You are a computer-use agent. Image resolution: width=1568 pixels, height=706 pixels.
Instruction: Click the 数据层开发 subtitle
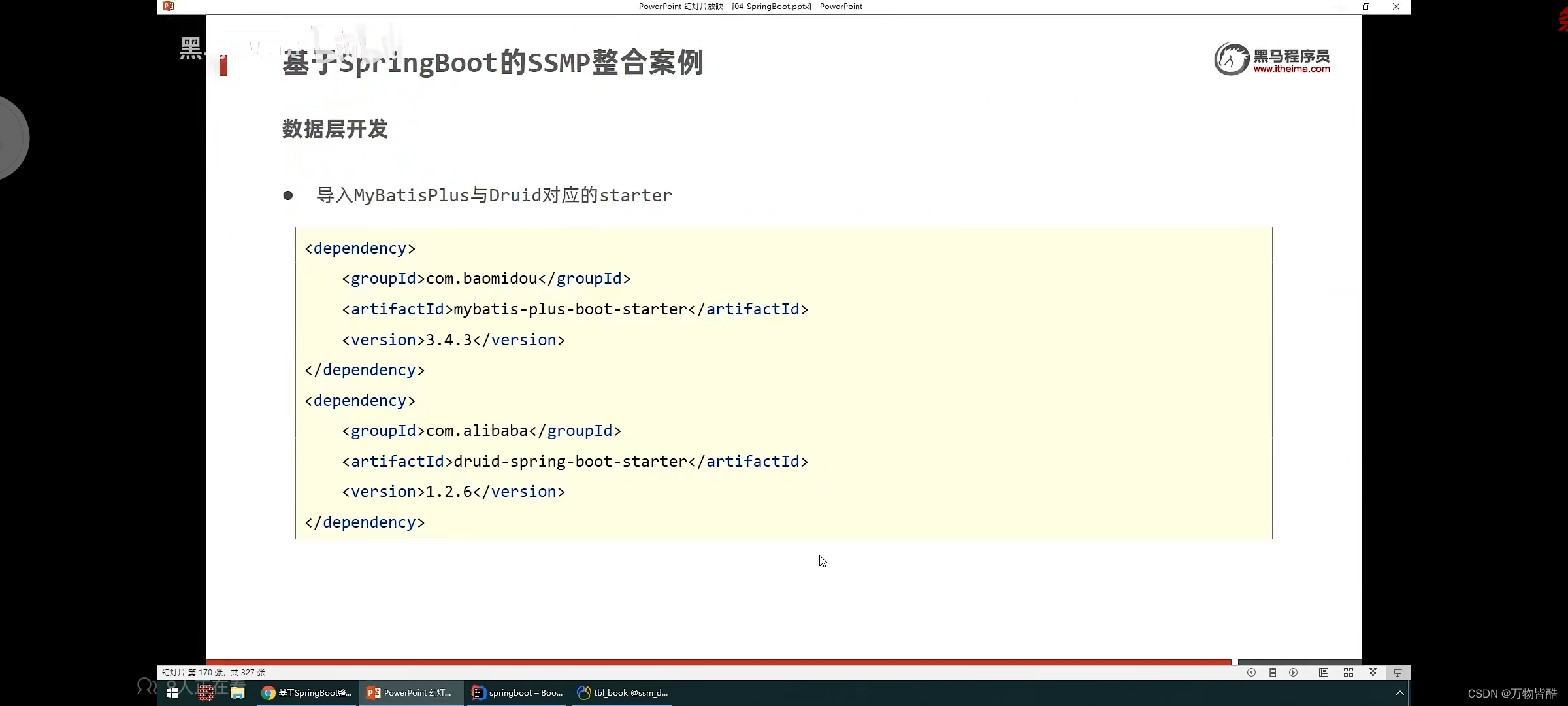tap(335, 129)
